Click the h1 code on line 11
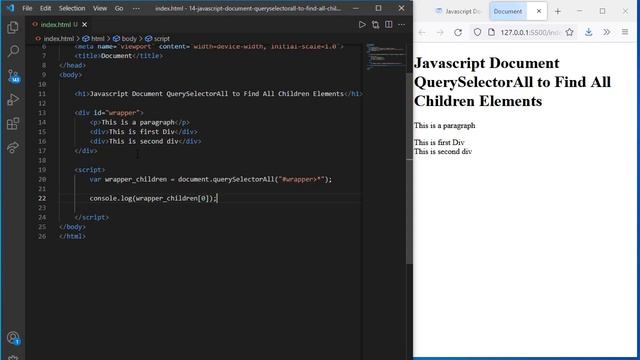This screenshot has width=640, height=360. (218, 93)
